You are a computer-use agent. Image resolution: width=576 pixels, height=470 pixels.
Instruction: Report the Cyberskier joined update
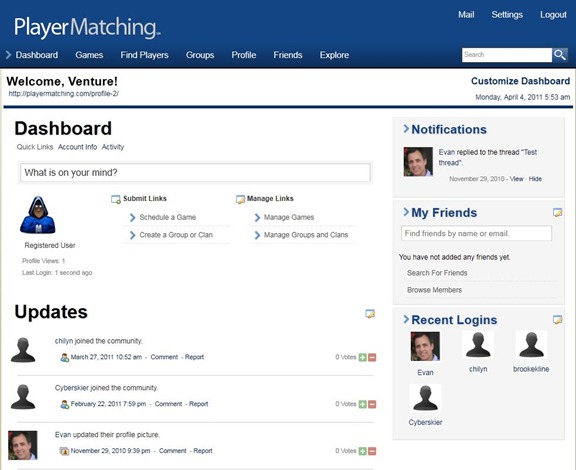tap(199, 404)
